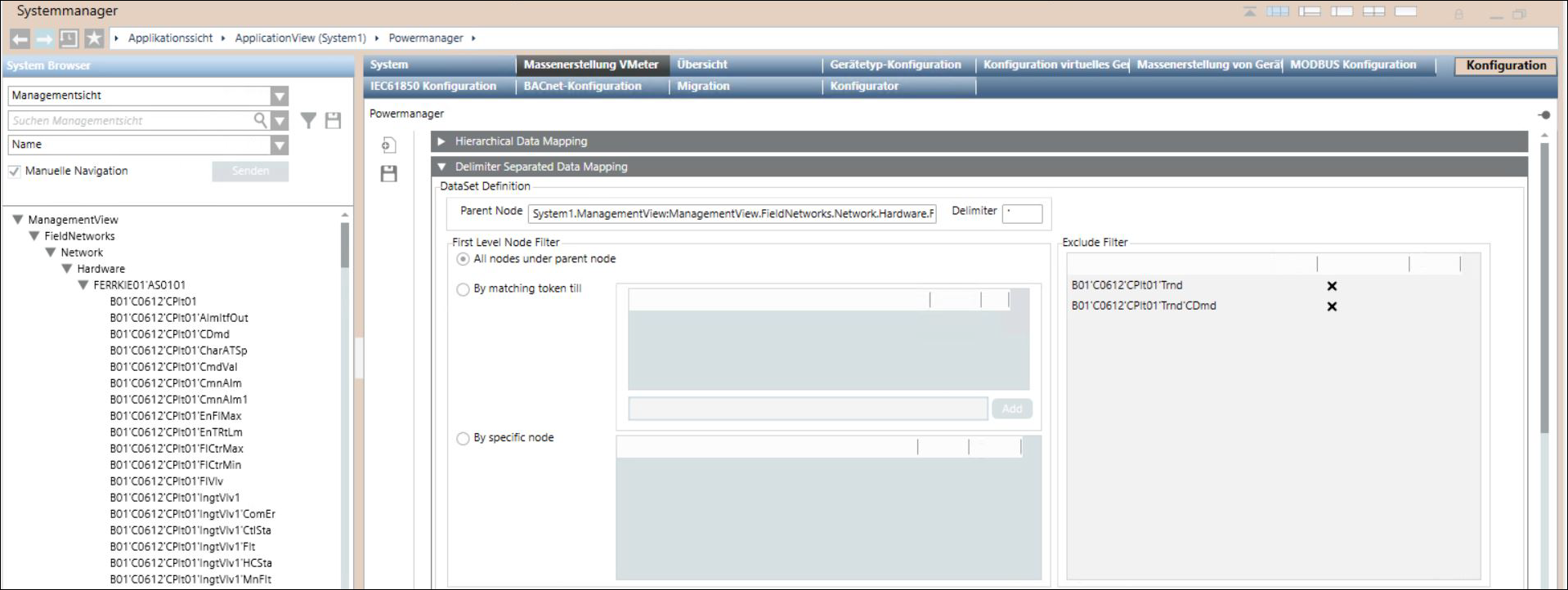The image size is (1568, 590).
Task: Click Powermanager in the breadcrumb path
Action: tap(425, 38)
